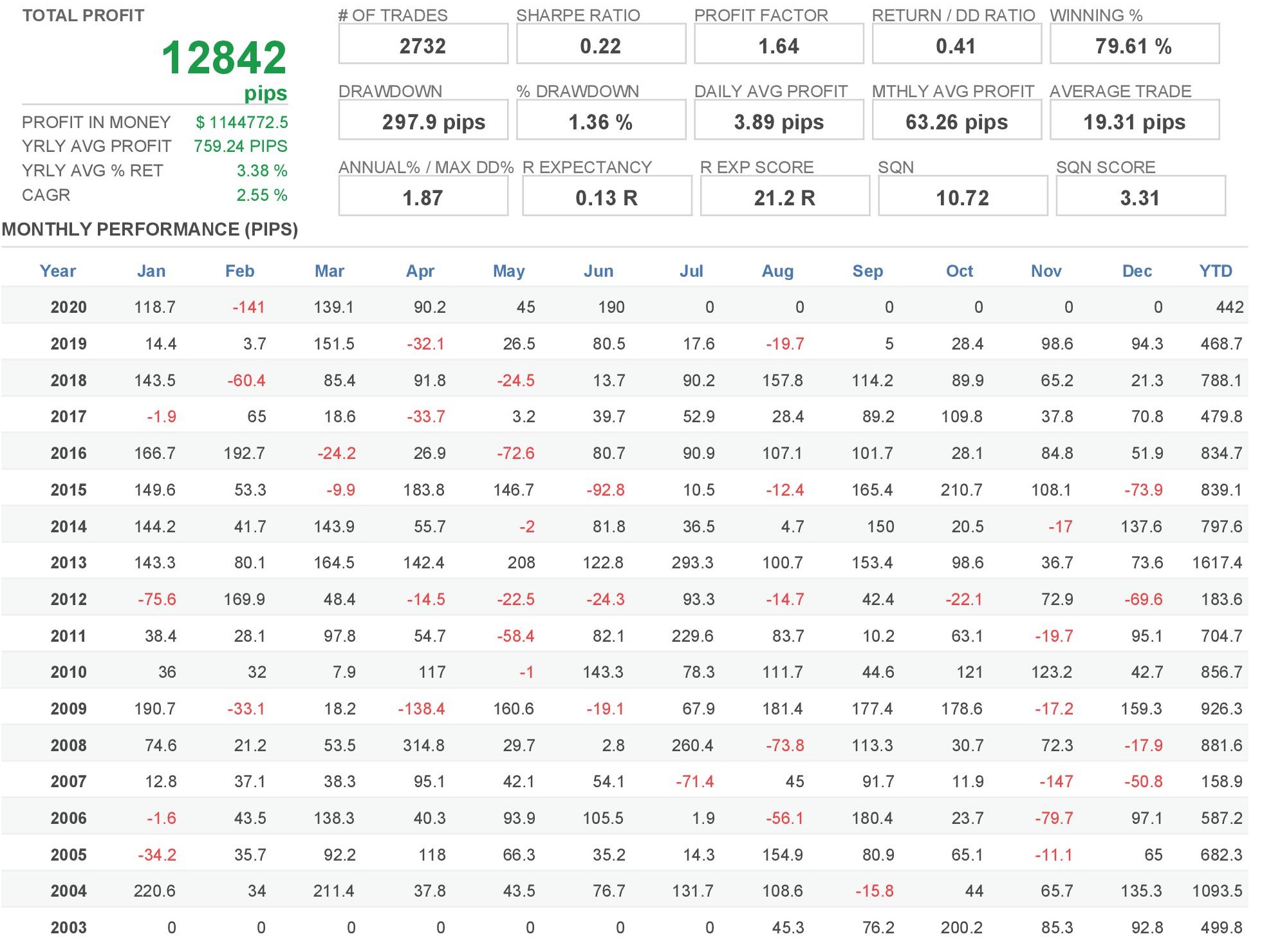The width and height of the screenshot is (1262, 952).
Task: Click the SQN Score box 3.31
Action: pyautogui.click(x=1140, y=198)
